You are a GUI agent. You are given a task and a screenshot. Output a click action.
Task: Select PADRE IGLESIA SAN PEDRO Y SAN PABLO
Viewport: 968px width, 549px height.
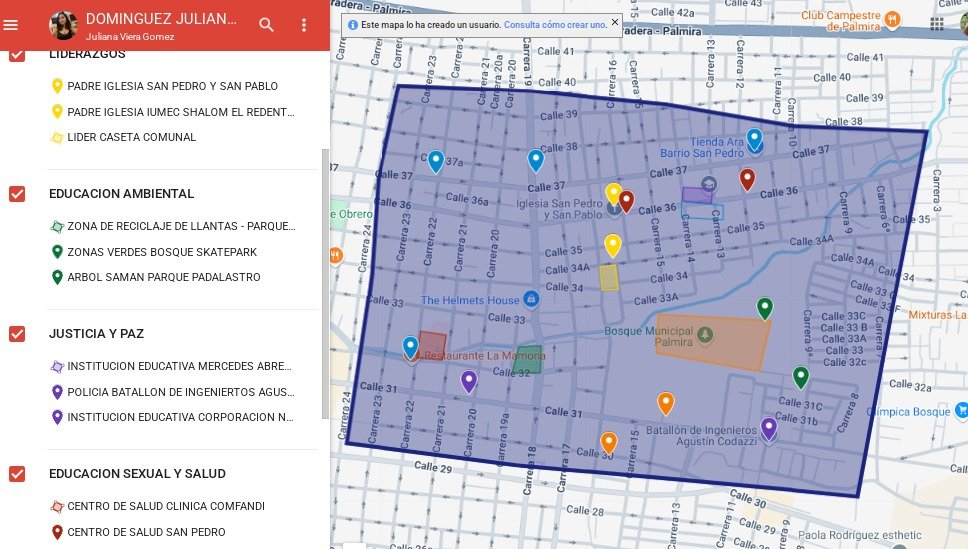click(x=172, y=86)
